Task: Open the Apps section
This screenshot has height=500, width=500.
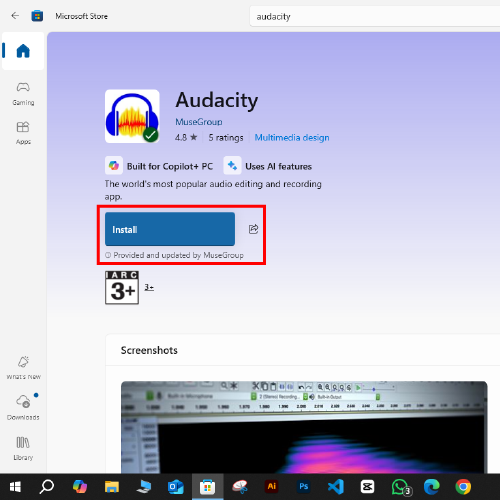Action: click(x=23, y=133)
